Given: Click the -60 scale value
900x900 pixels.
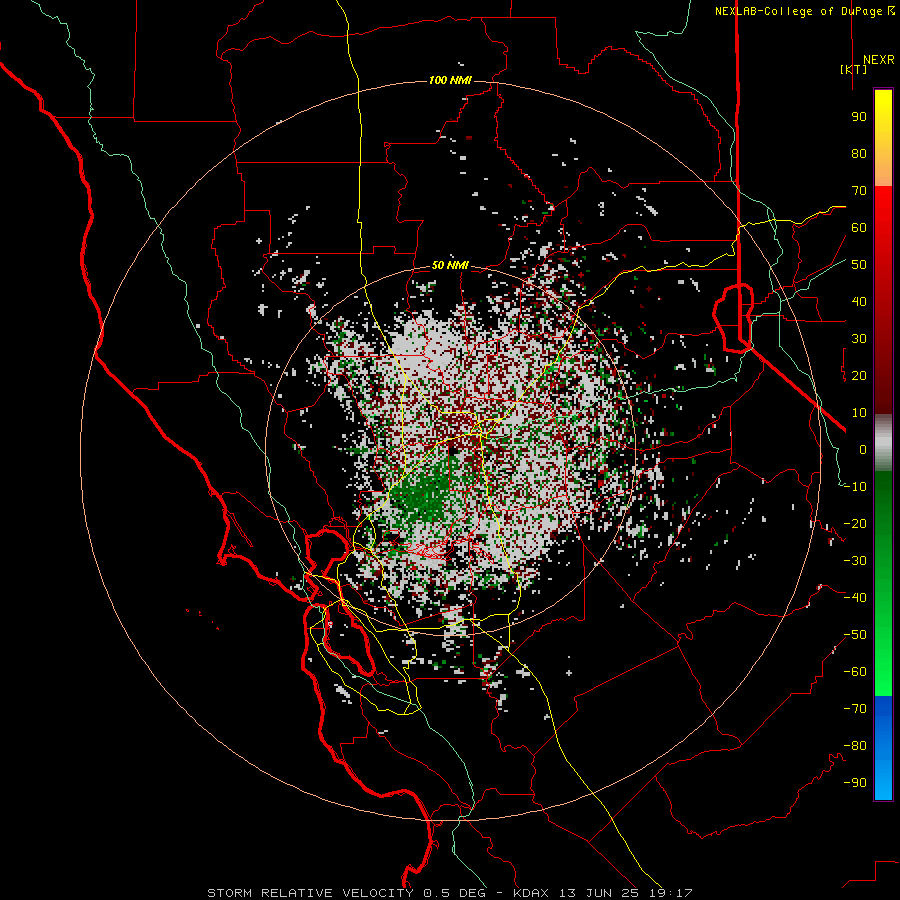Looking at the screenshot, I should click(855, 672).
